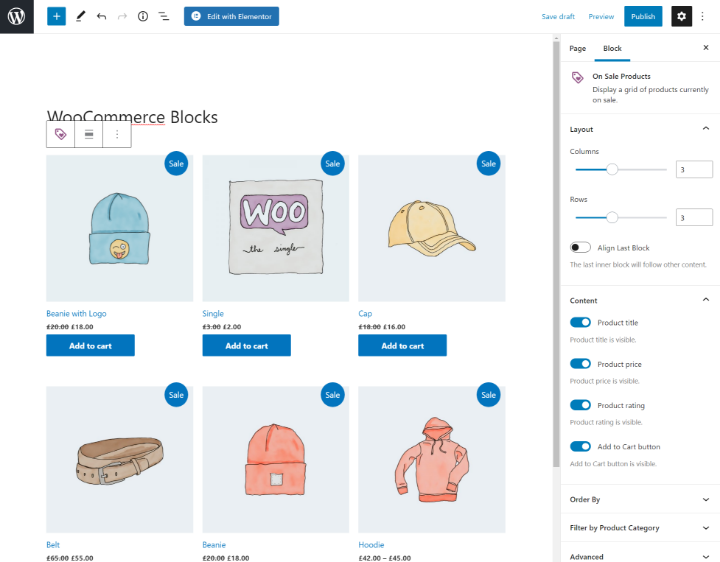
Task: Click Edit with Elementor button
Action: tap(231, 17)
